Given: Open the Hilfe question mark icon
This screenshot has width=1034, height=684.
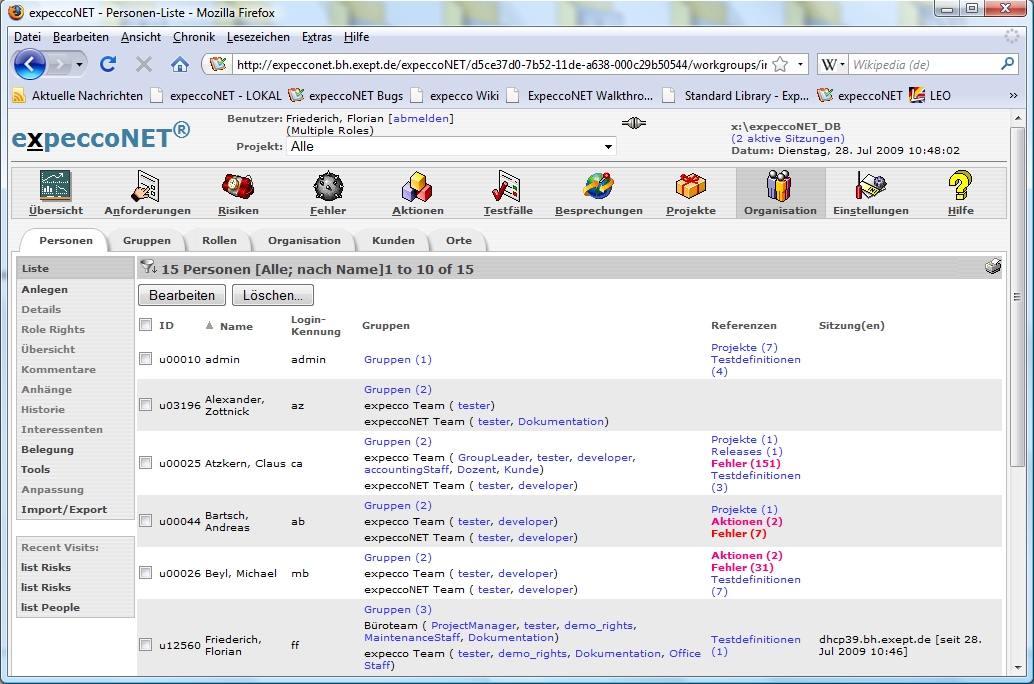Looking at the screenshot, I should tap(960, 185).
